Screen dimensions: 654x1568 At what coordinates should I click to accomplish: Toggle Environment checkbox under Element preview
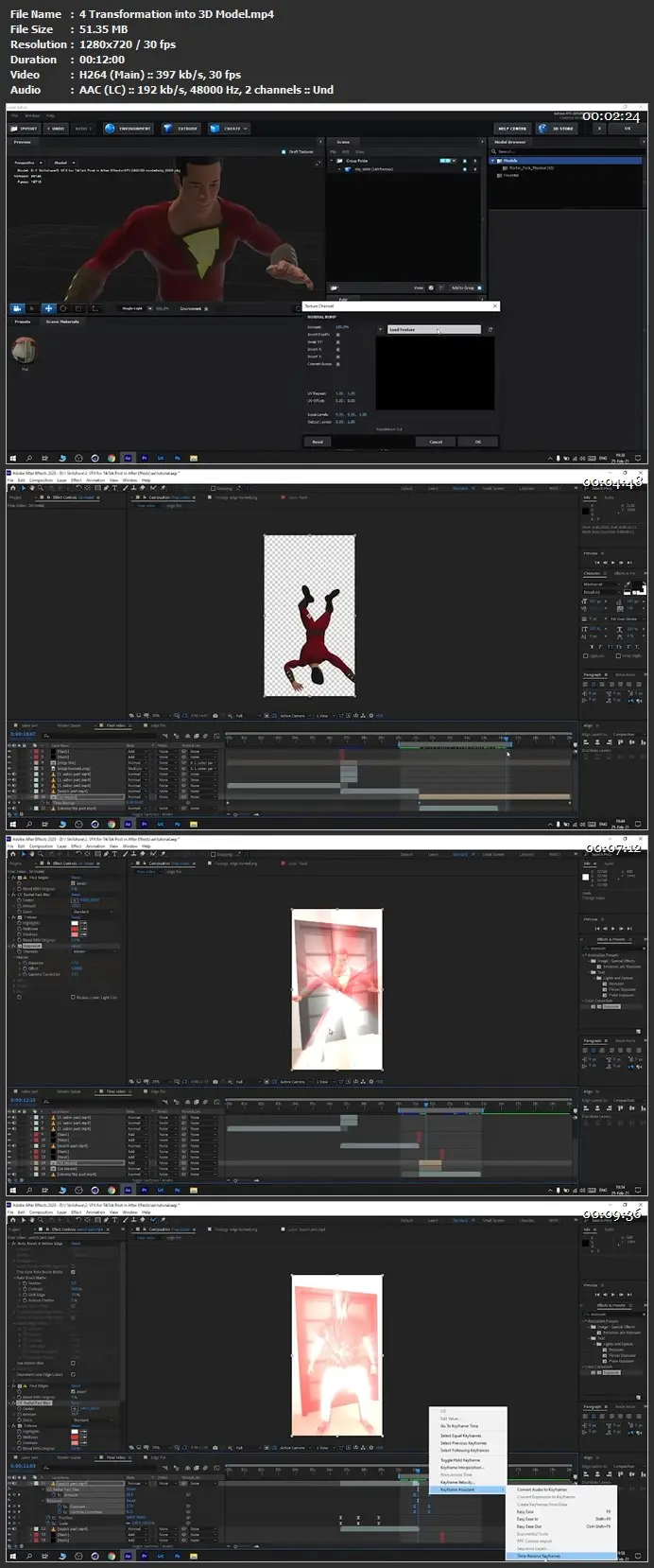(x=207, y=308)
